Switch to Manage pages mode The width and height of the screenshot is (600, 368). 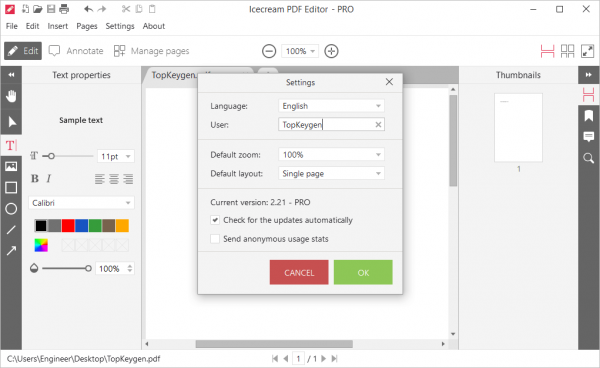pyautogui.click(x=152, y=51)
